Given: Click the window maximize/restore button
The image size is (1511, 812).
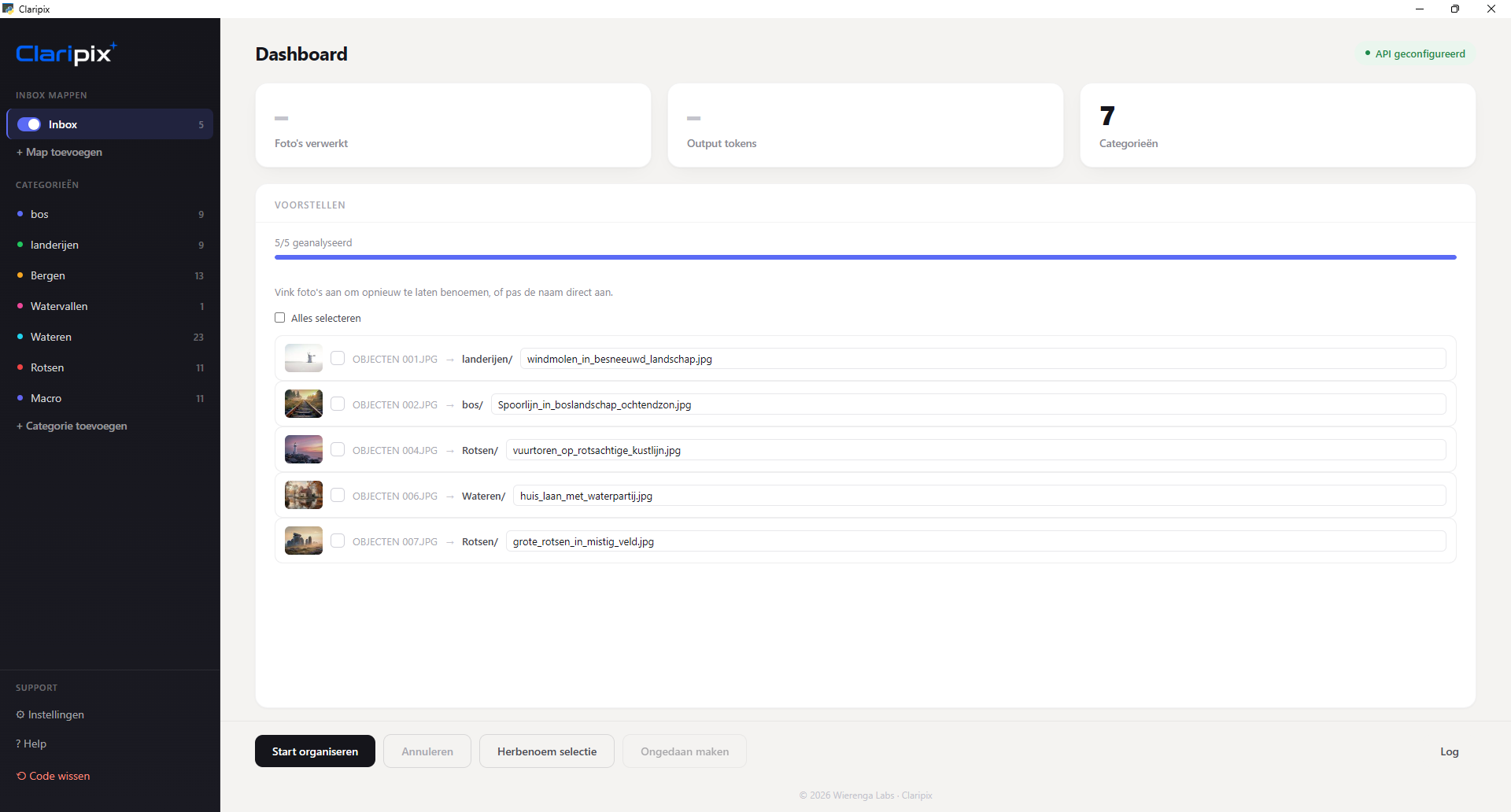Looking at the screenshot, I should point(1455,9).
